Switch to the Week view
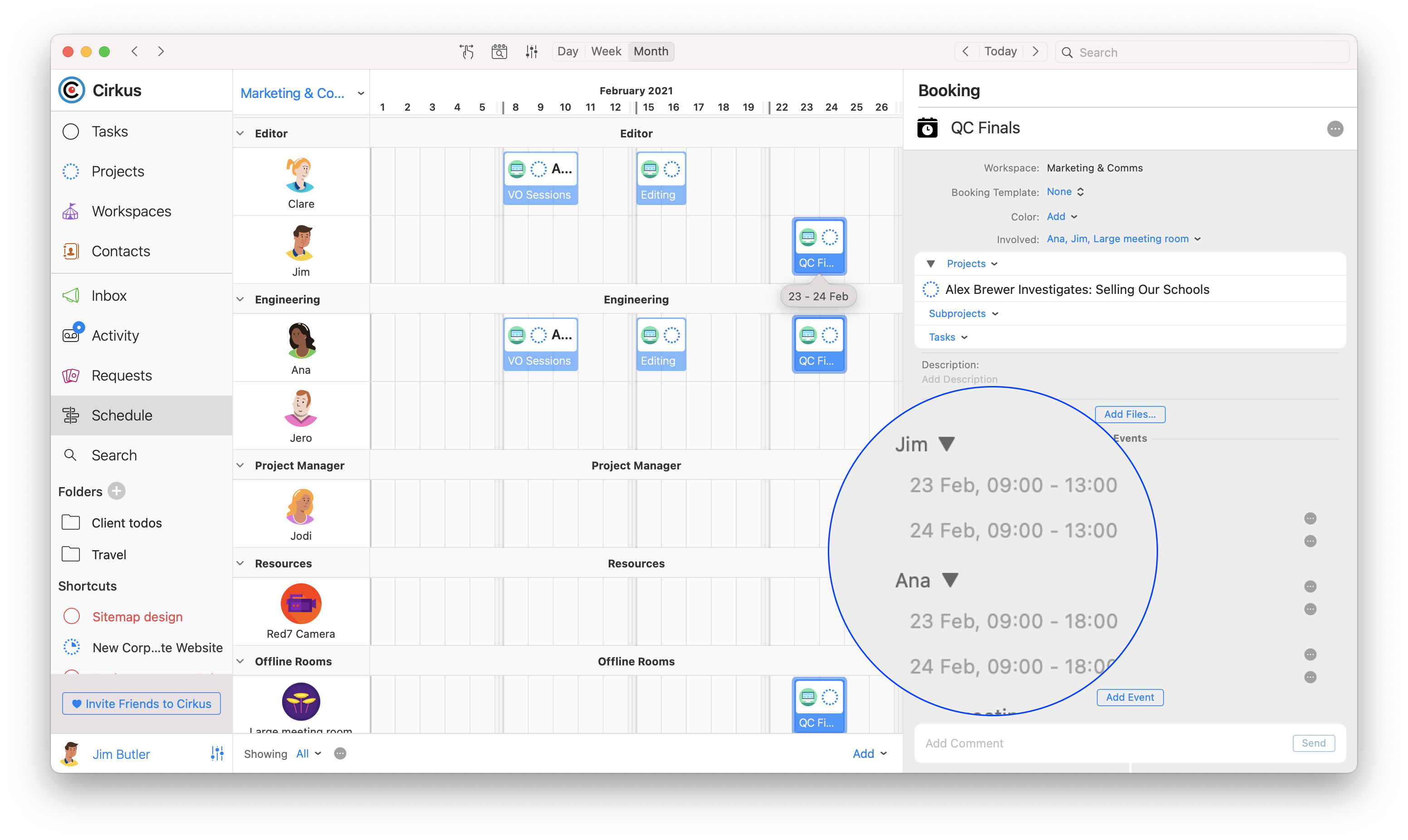The image size is (1408, 840). [x=606, y=52]
